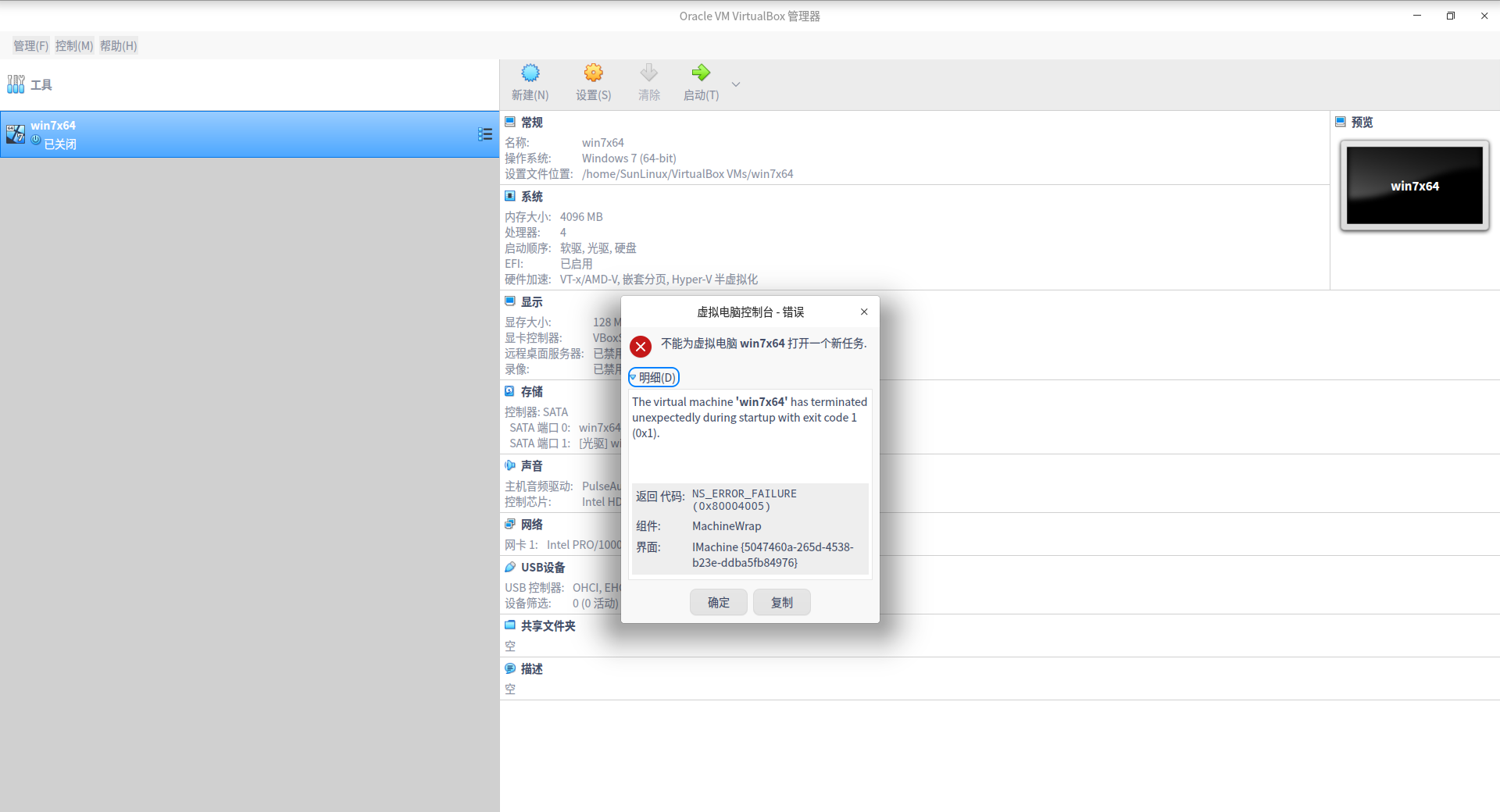
Task: Open the win7x64 machine list menu icon
Action: (485, 134)
